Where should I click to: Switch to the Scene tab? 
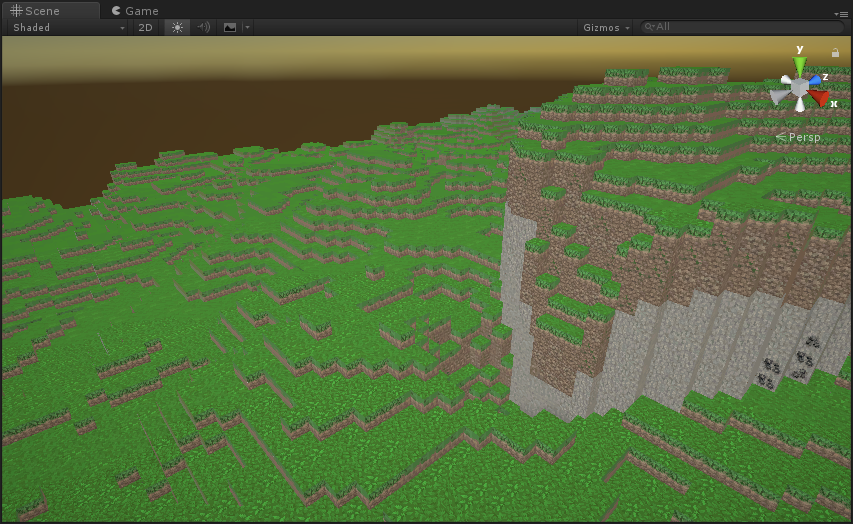(x=51, y=10)
